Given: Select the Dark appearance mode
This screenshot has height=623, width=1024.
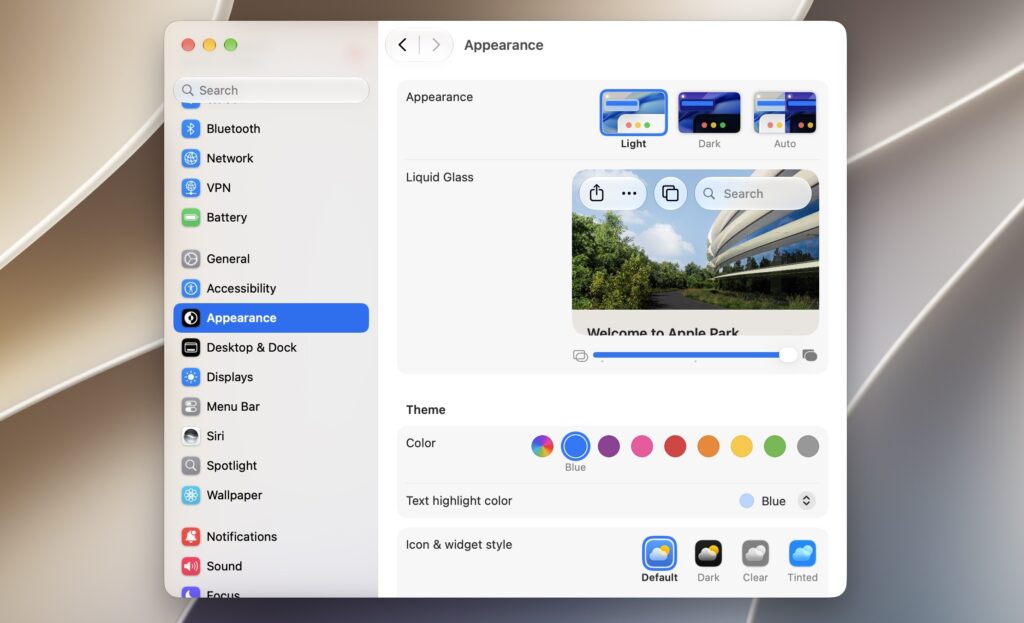Looking at the screenshot, I should coord(709,120).
